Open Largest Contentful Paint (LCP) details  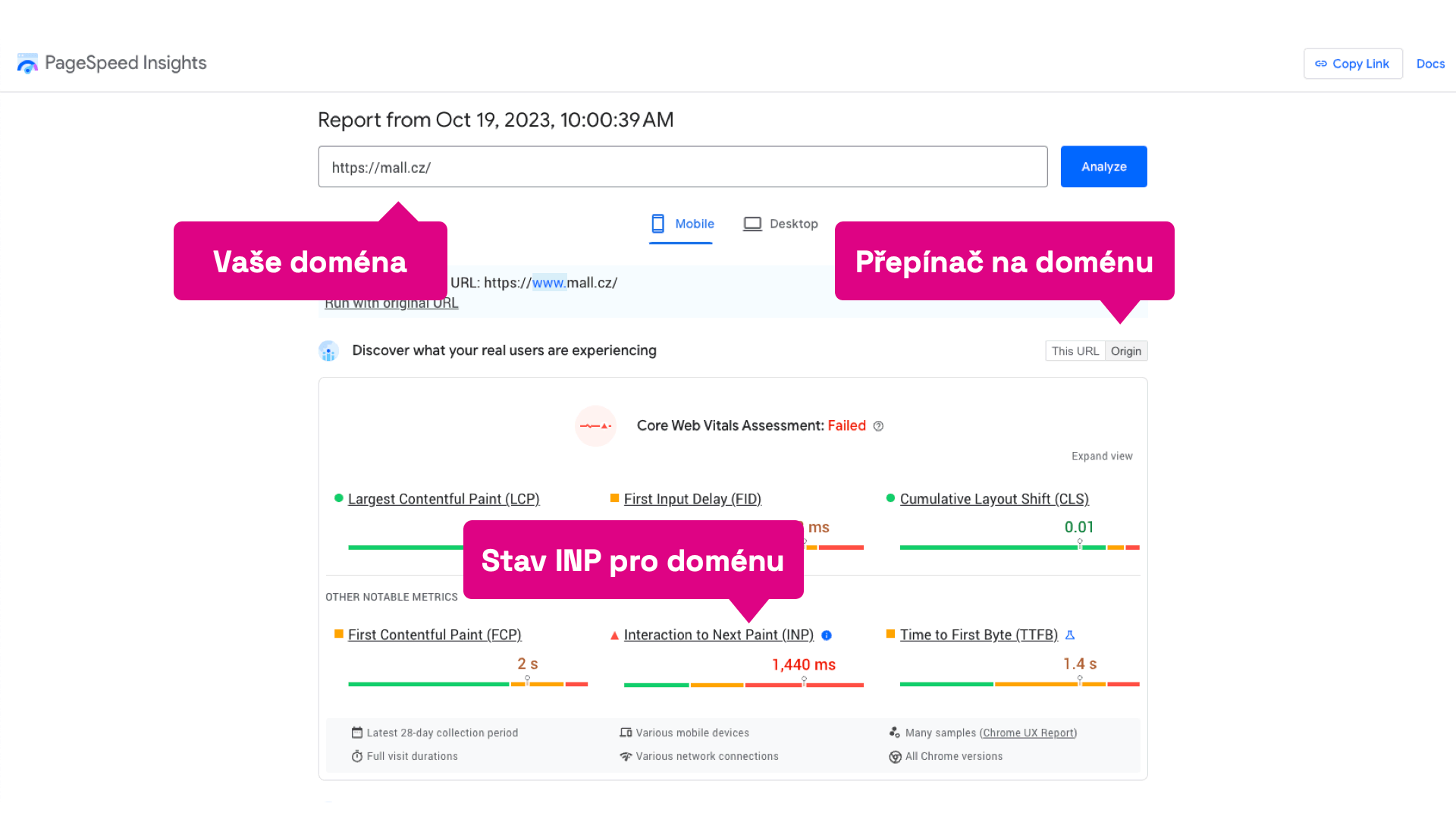click(444, 498)
